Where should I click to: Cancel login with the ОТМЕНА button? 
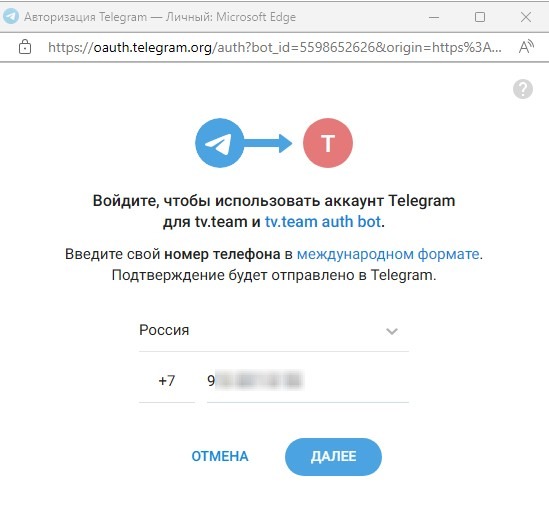point(220,456)
